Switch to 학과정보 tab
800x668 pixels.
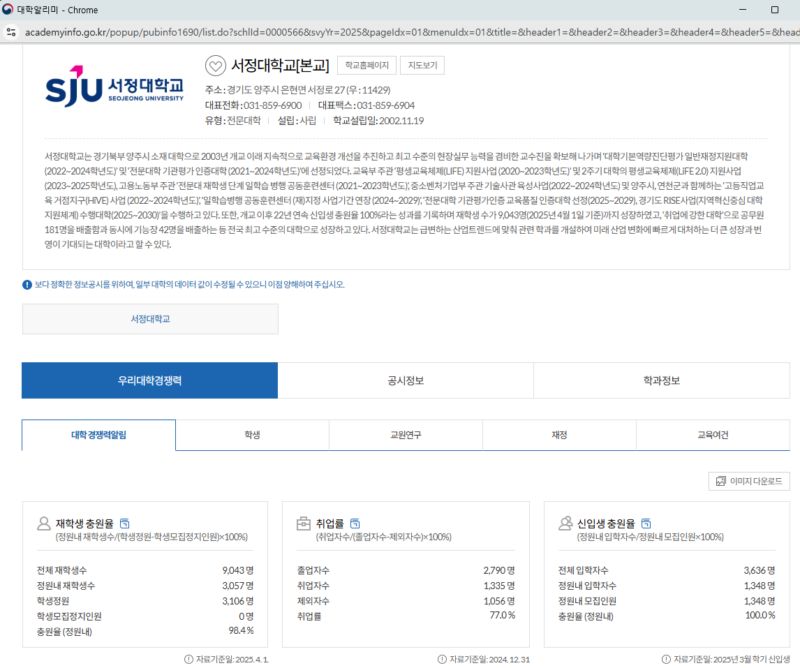coord(662,381)
